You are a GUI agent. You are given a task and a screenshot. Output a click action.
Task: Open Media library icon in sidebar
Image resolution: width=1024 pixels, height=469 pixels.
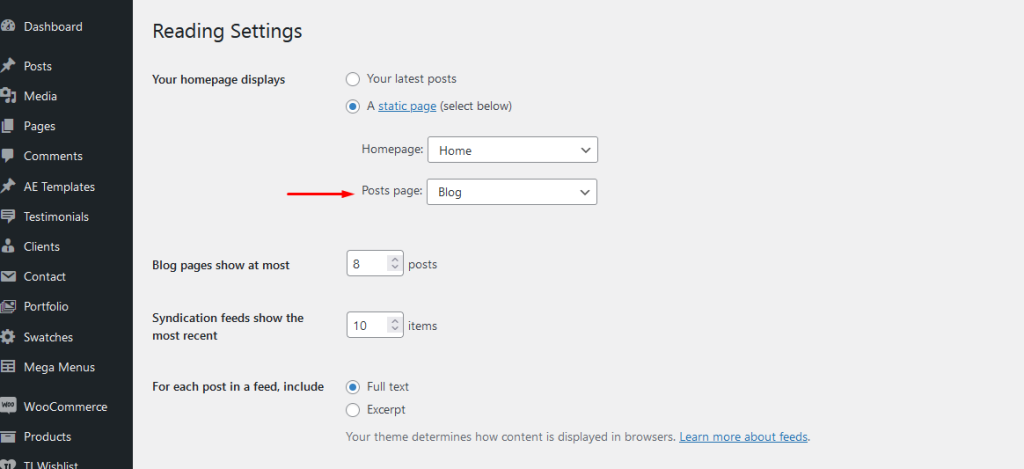(7, 96)
